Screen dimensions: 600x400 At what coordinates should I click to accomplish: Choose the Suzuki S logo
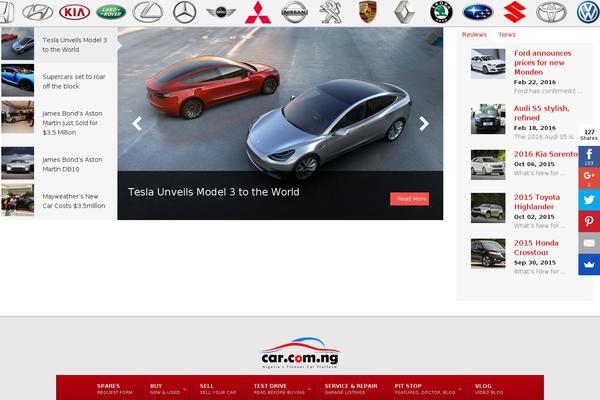pos(515,12)
